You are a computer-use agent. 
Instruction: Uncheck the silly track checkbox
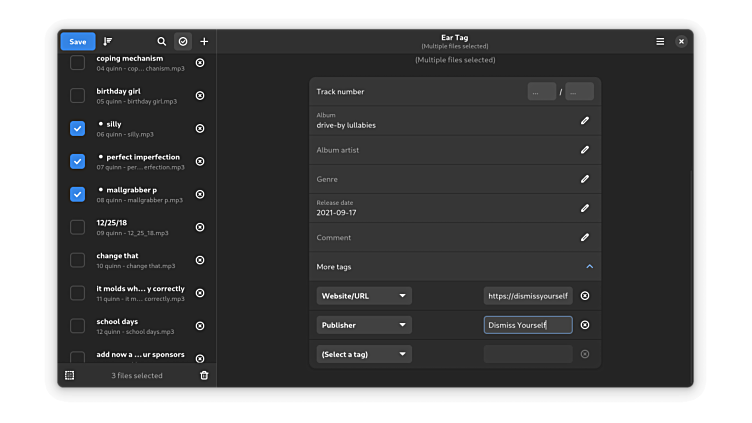click(x=77, y=129)
